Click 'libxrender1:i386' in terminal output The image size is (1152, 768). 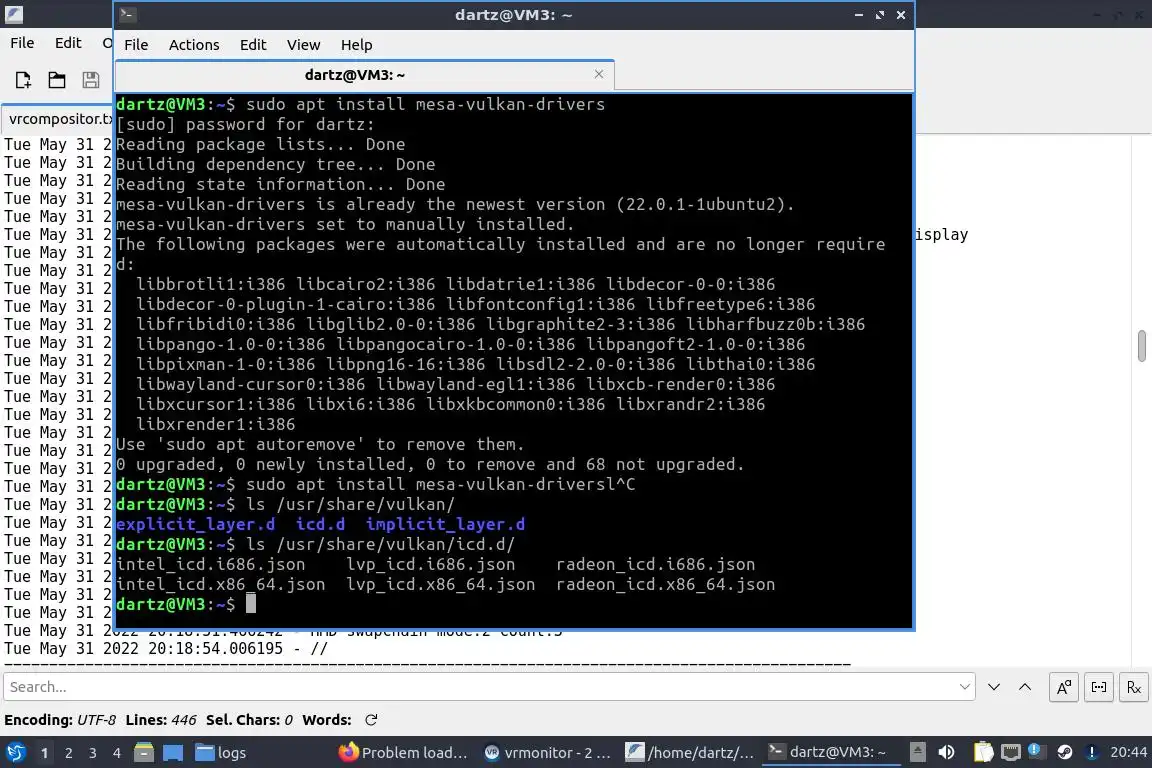(x=215, y=424)
